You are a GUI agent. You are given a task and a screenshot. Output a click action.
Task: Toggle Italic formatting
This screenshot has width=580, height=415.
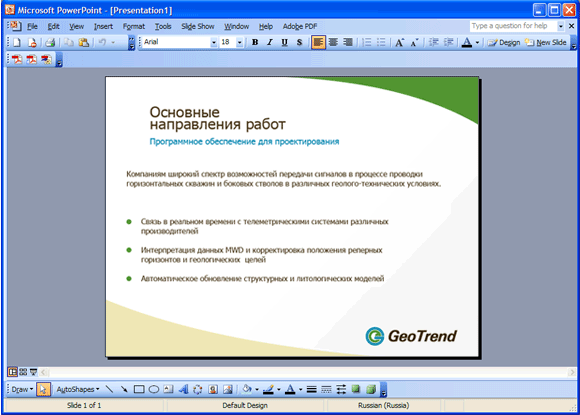point(270,43)
